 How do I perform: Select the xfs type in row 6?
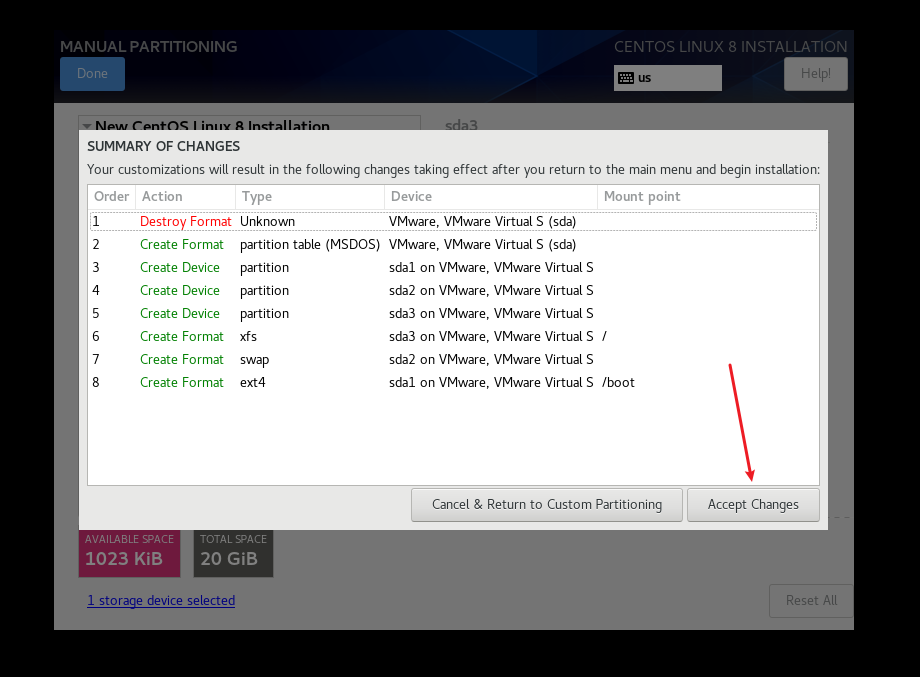click(x=248, y=337)
